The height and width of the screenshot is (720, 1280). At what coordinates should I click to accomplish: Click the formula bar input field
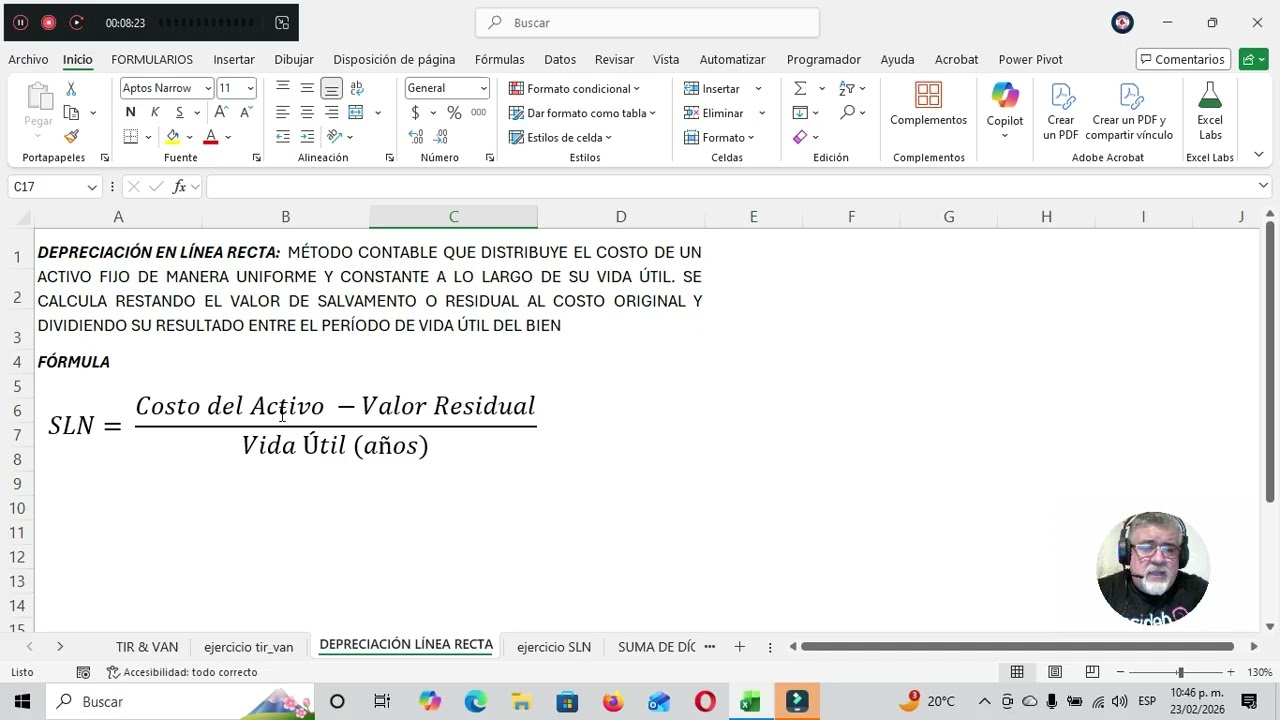click(x=730, y=186)
